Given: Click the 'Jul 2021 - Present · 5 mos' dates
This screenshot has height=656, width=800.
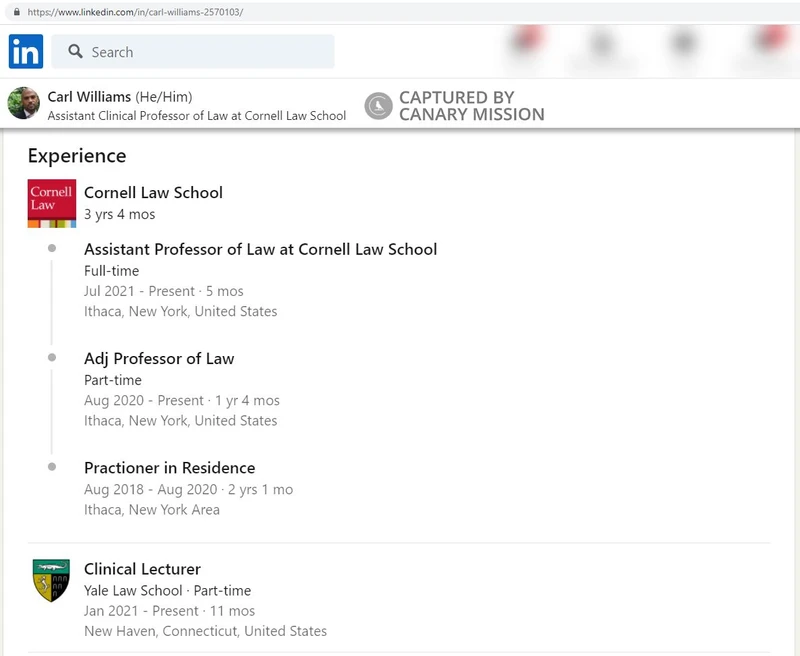Looking at the screenshot, I should (x=164, y=291).
